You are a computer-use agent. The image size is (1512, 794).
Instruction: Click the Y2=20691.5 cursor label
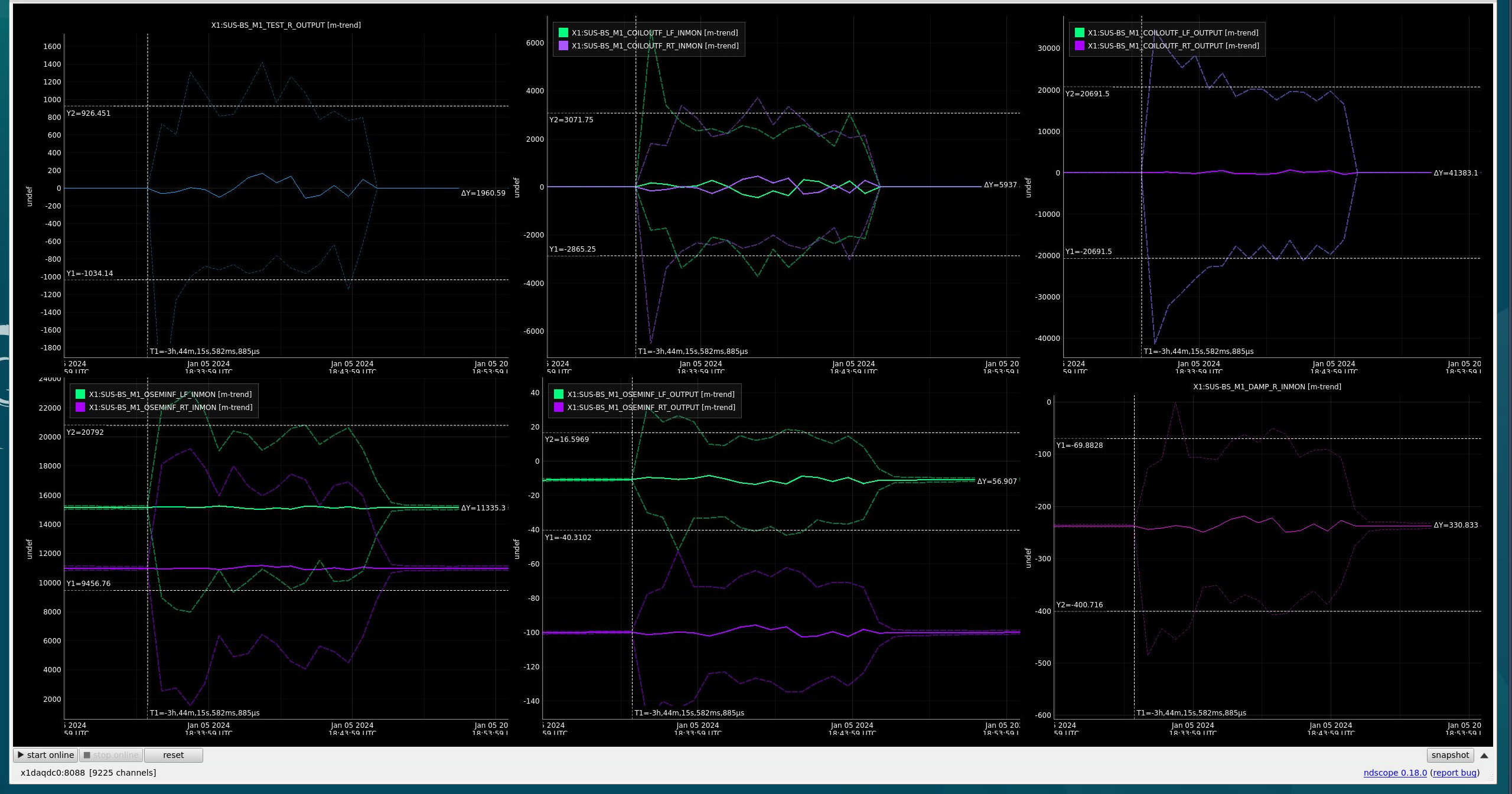(1087, 94)
